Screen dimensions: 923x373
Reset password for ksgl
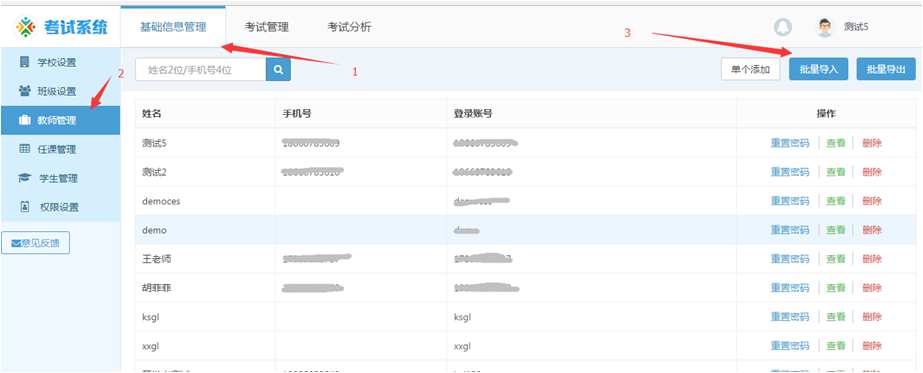point(790,317)
